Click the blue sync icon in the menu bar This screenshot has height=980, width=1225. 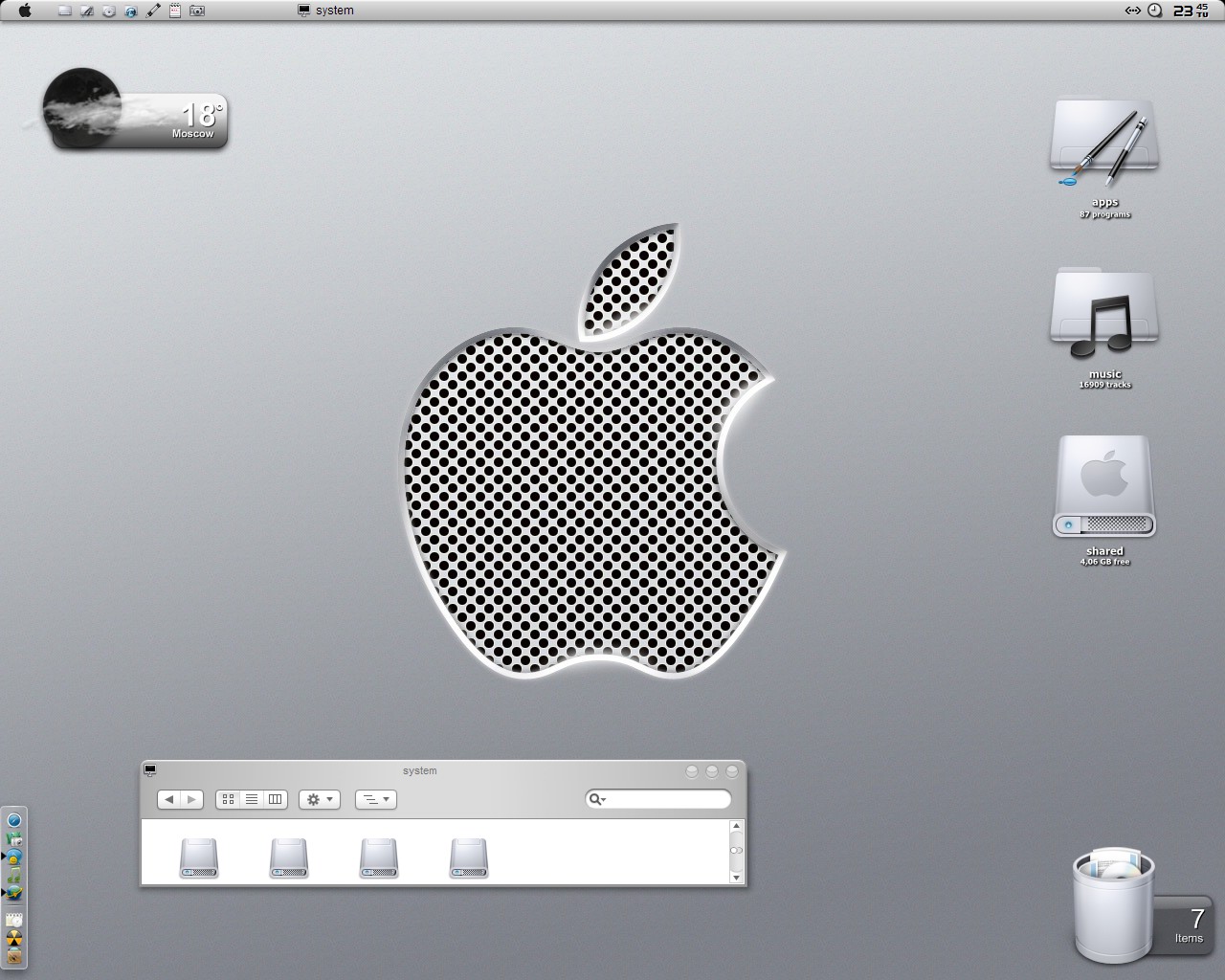click(x=130, y=11)
